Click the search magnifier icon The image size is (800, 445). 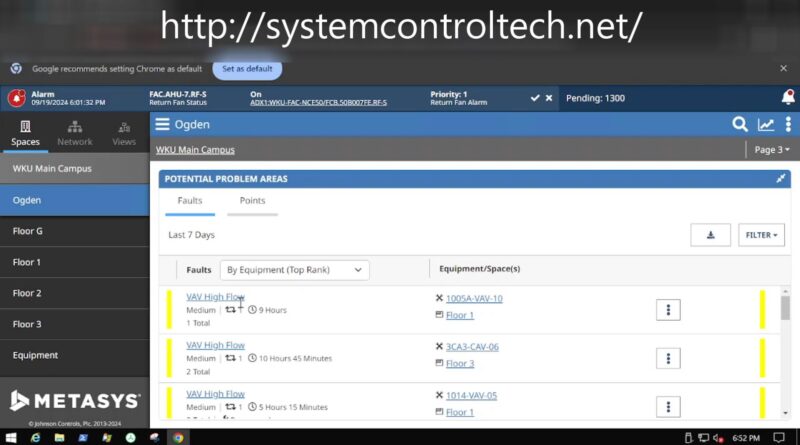pyautogui.click(x=739, y=125)
